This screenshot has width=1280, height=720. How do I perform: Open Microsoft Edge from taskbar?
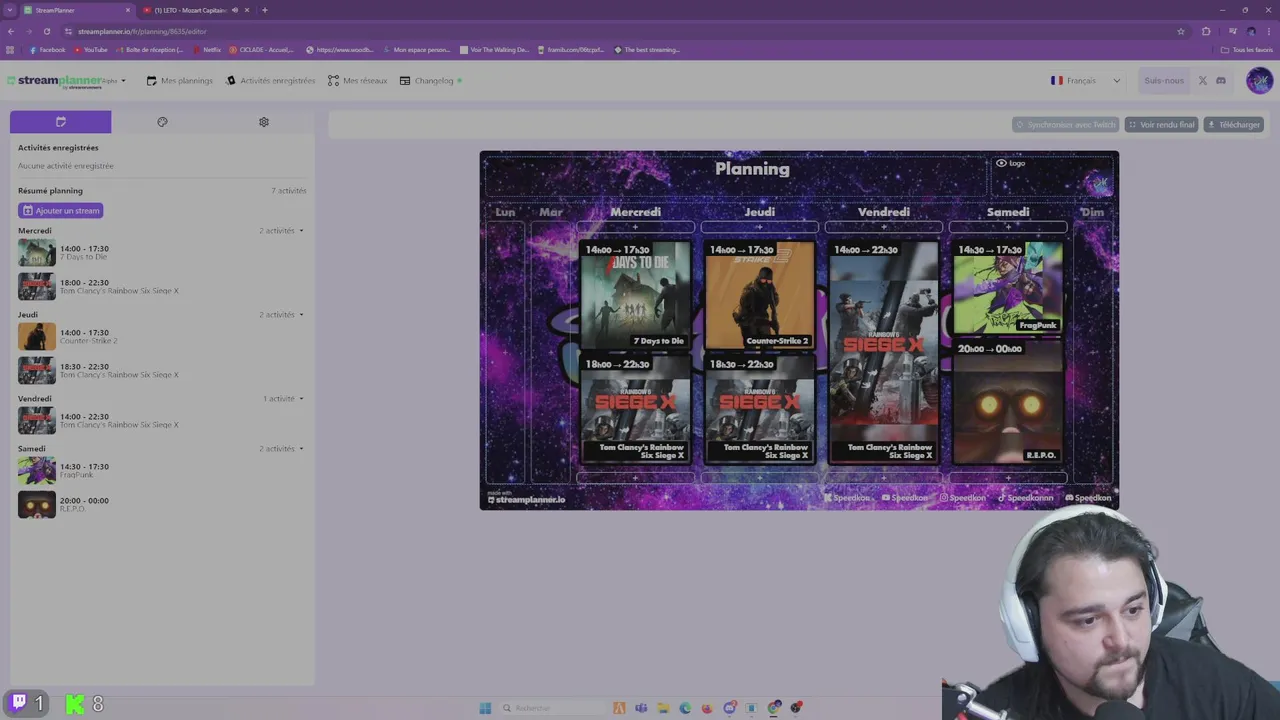point(685,708)
